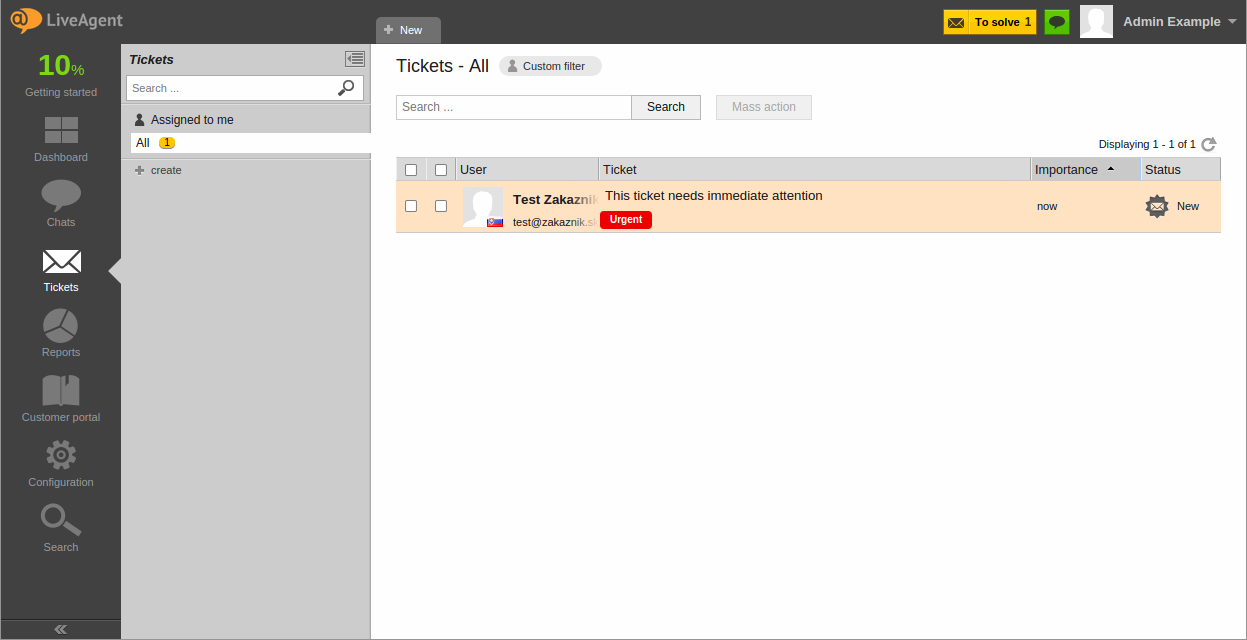The height and width of the screenshot is (640, 1247).
Task: Click the New status icon
Action: [x=1157, y=207]
